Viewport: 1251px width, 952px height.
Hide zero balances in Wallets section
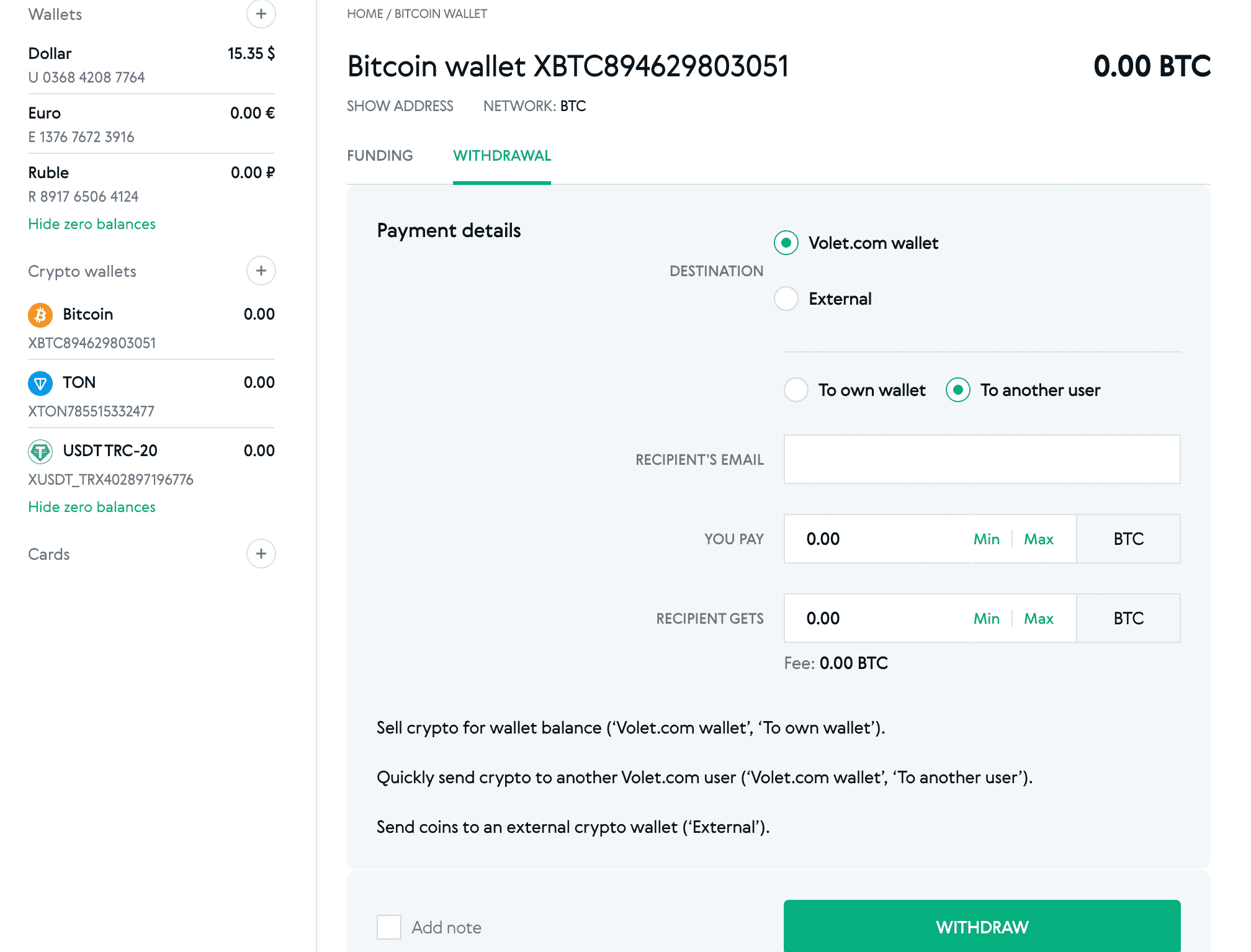(x=91, y=224)
